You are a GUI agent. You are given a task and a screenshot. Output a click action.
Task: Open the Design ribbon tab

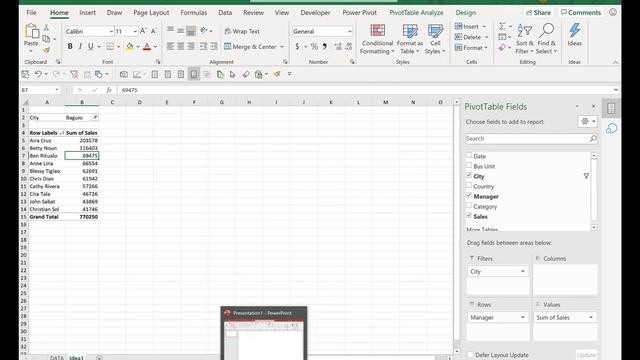pos(465,13)
